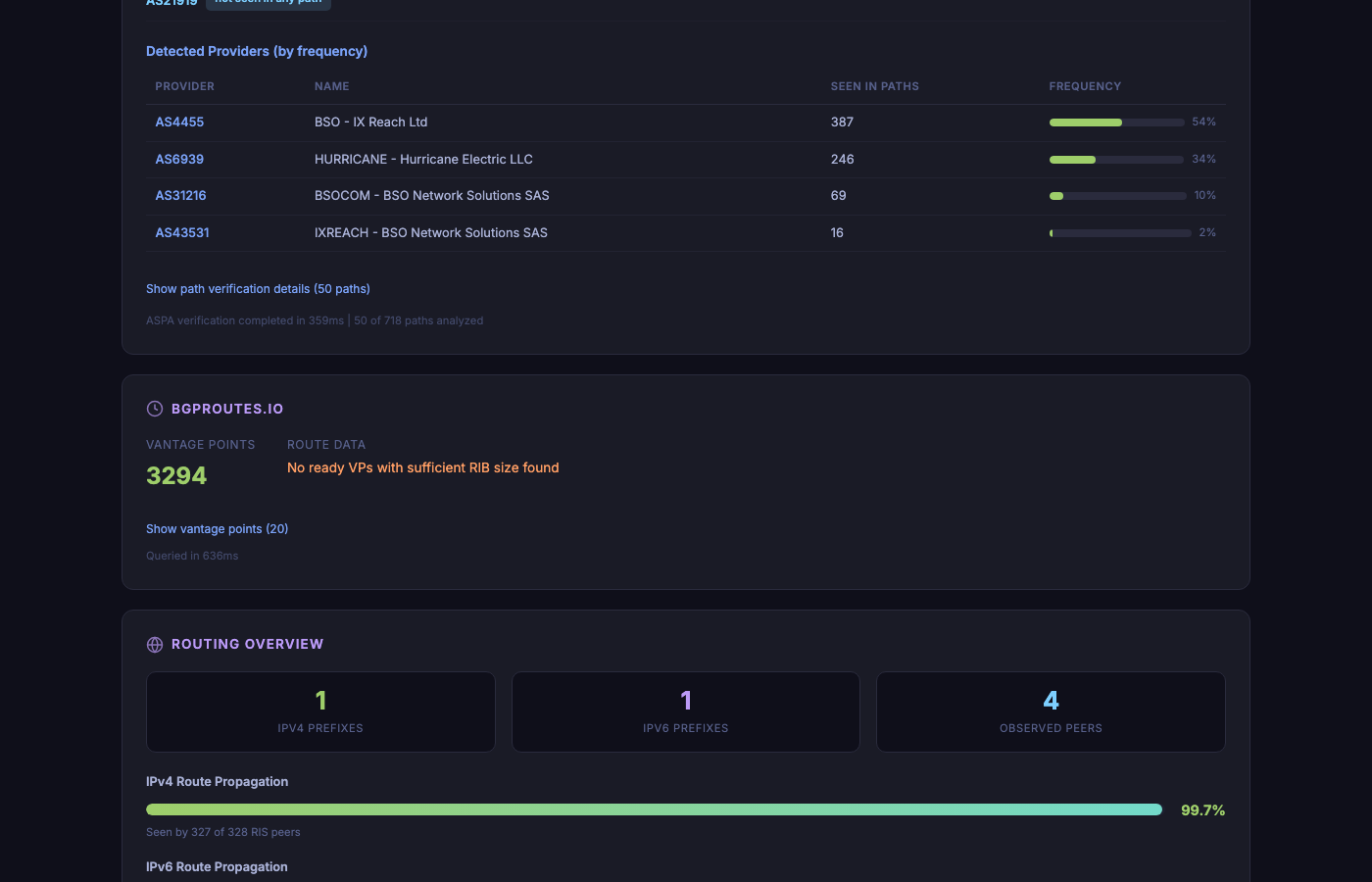This screenshot has height=882, width=1372.
Task: Click the 246 seen in paths value
Action: pos(842,159)
